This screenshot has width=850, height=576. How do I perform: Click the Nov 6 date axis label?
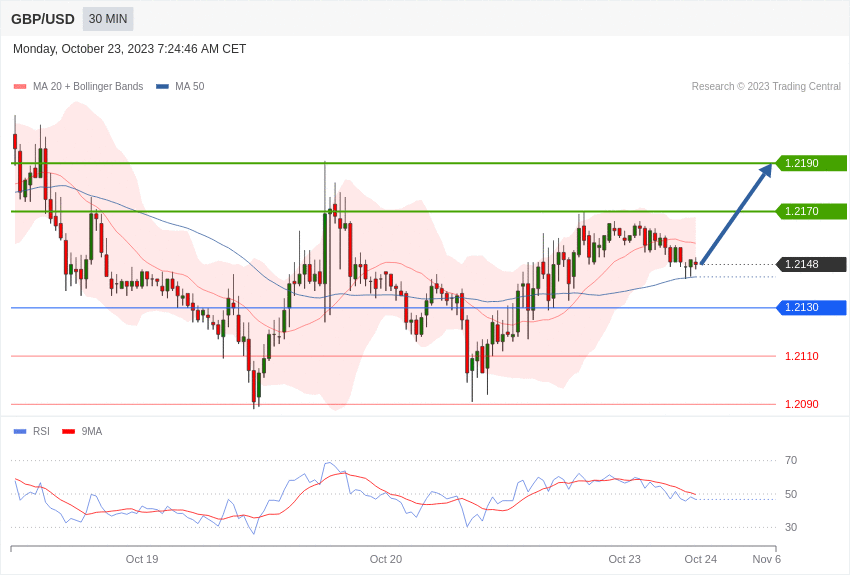(767, 559)
